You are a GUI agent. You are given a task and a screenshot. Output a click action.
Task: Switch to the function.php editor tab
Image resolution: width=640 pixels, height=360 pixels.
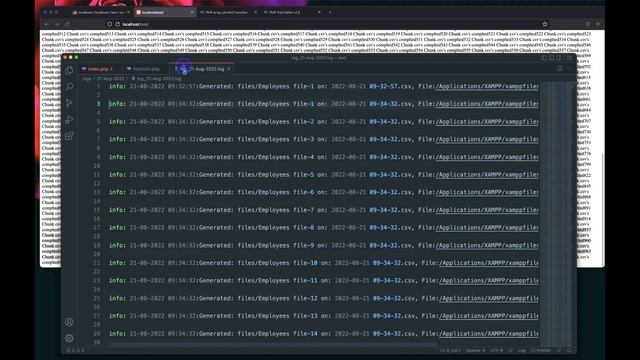(144, 69)
